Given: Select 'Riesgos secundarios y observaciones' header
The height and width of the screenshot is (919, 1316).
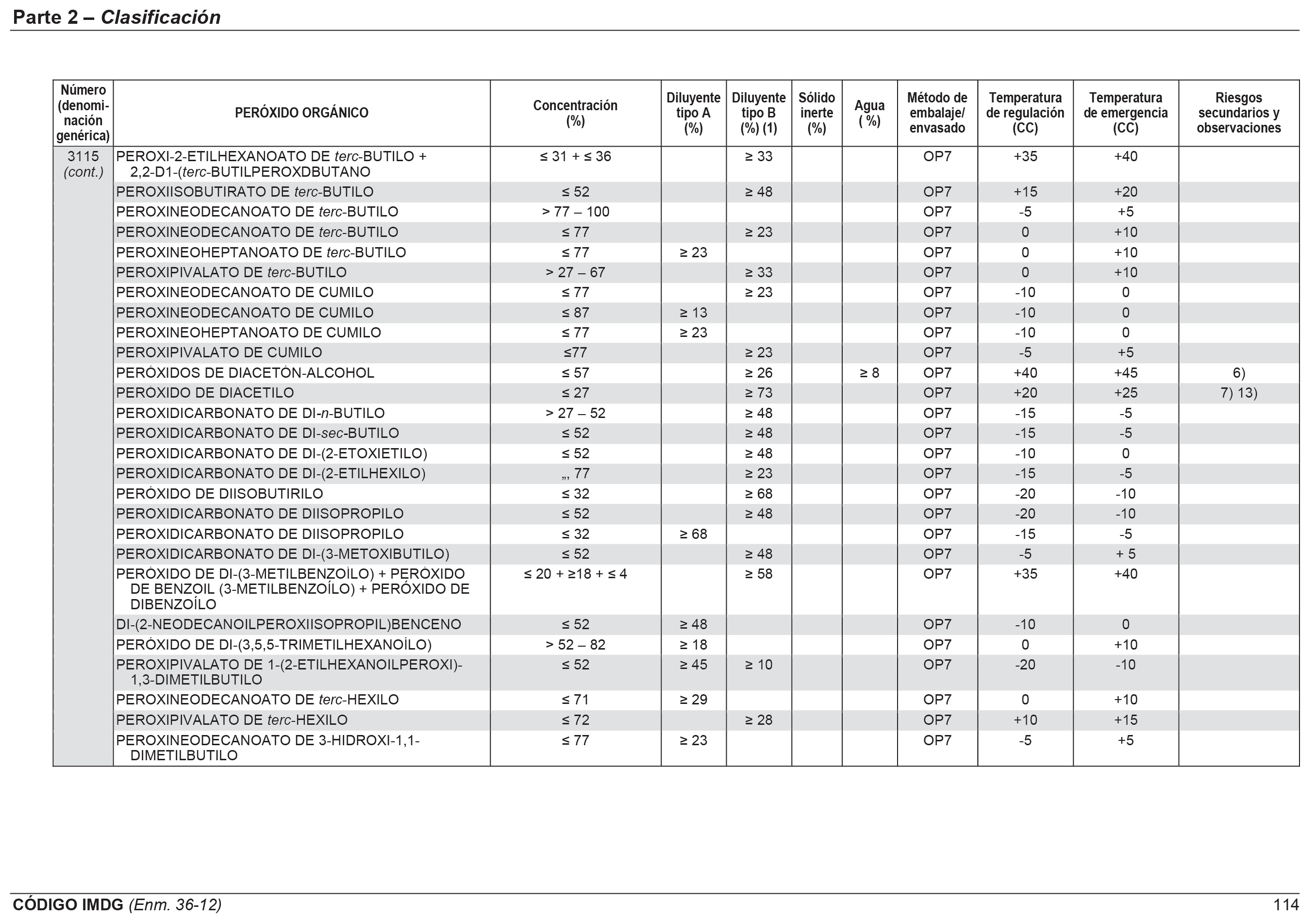Looking at the screenshot, I should tap(1239, 113).
